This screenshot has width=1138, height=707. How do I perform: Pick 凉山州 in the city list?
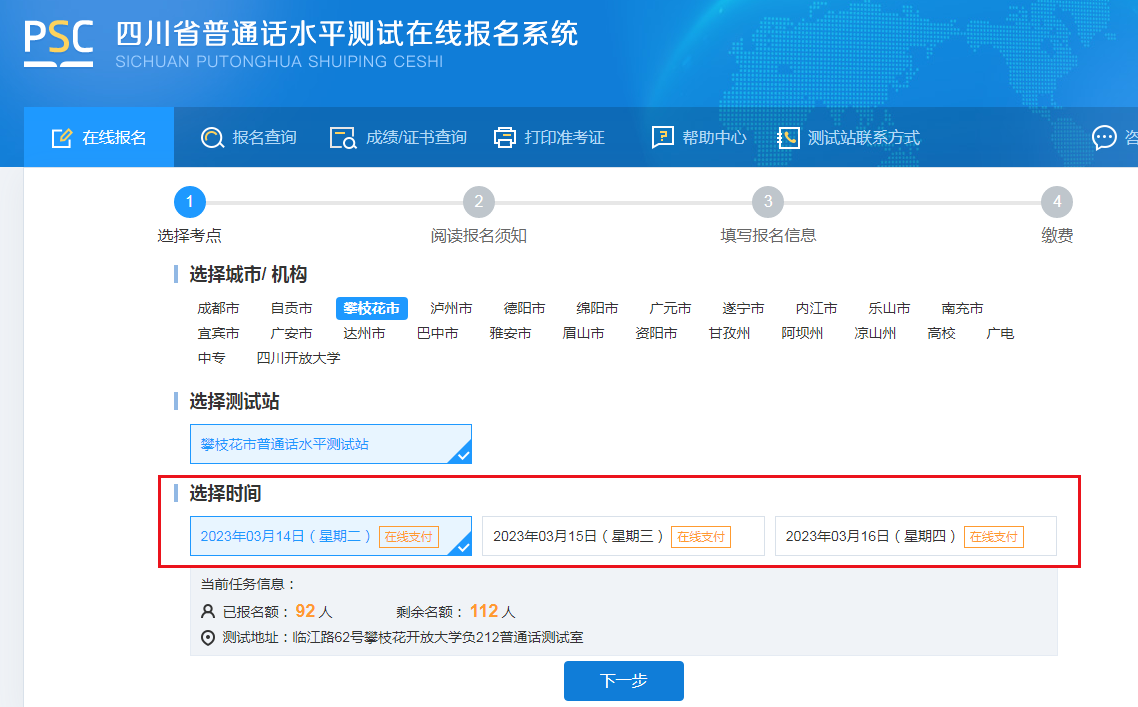(875, 333)
